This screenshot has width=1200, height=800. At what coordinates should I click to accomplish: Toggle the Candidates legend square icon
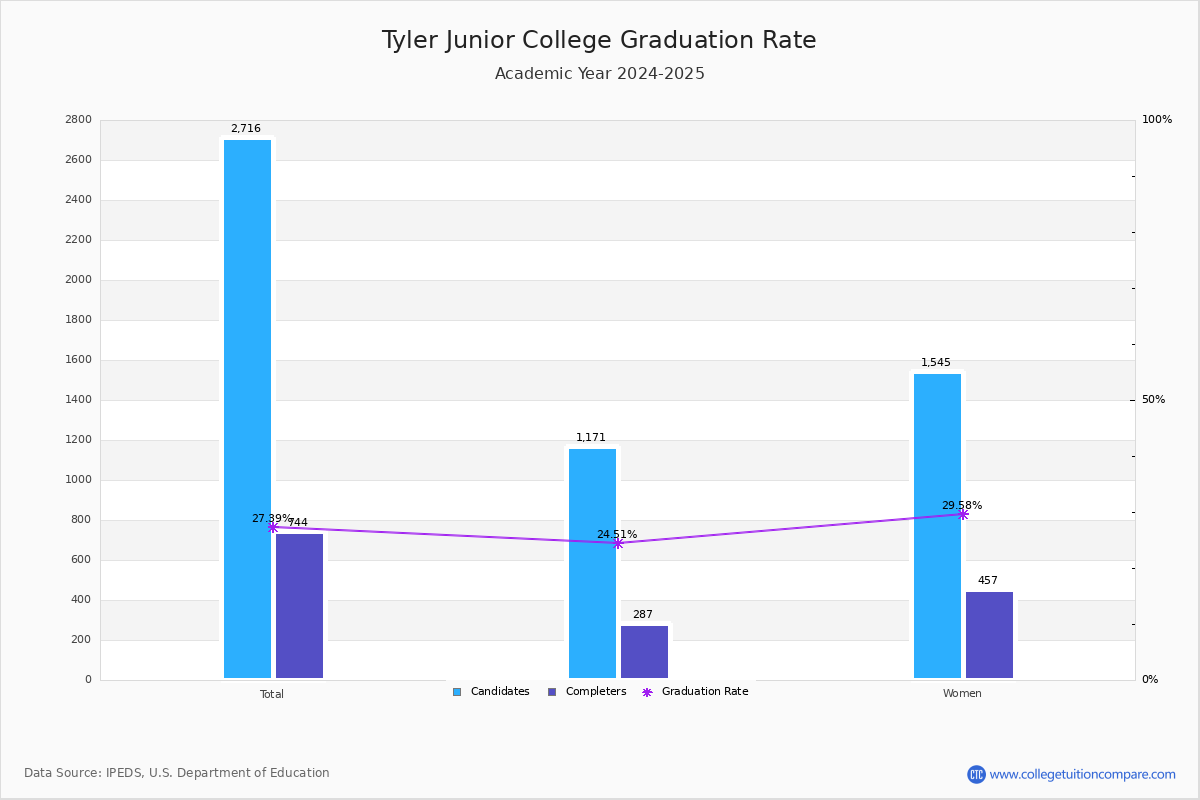[457, 692]
